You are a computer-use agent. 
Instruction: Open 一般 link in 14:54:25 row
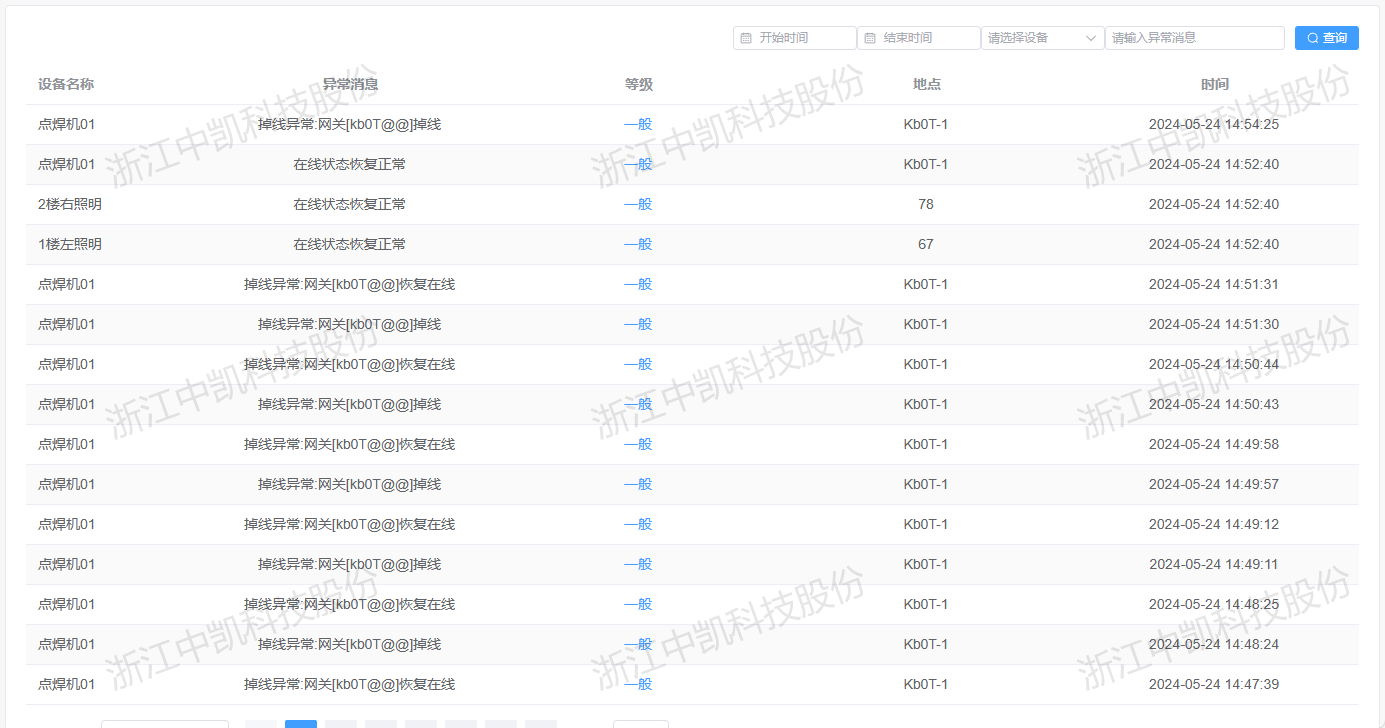(x=638, y=124)
